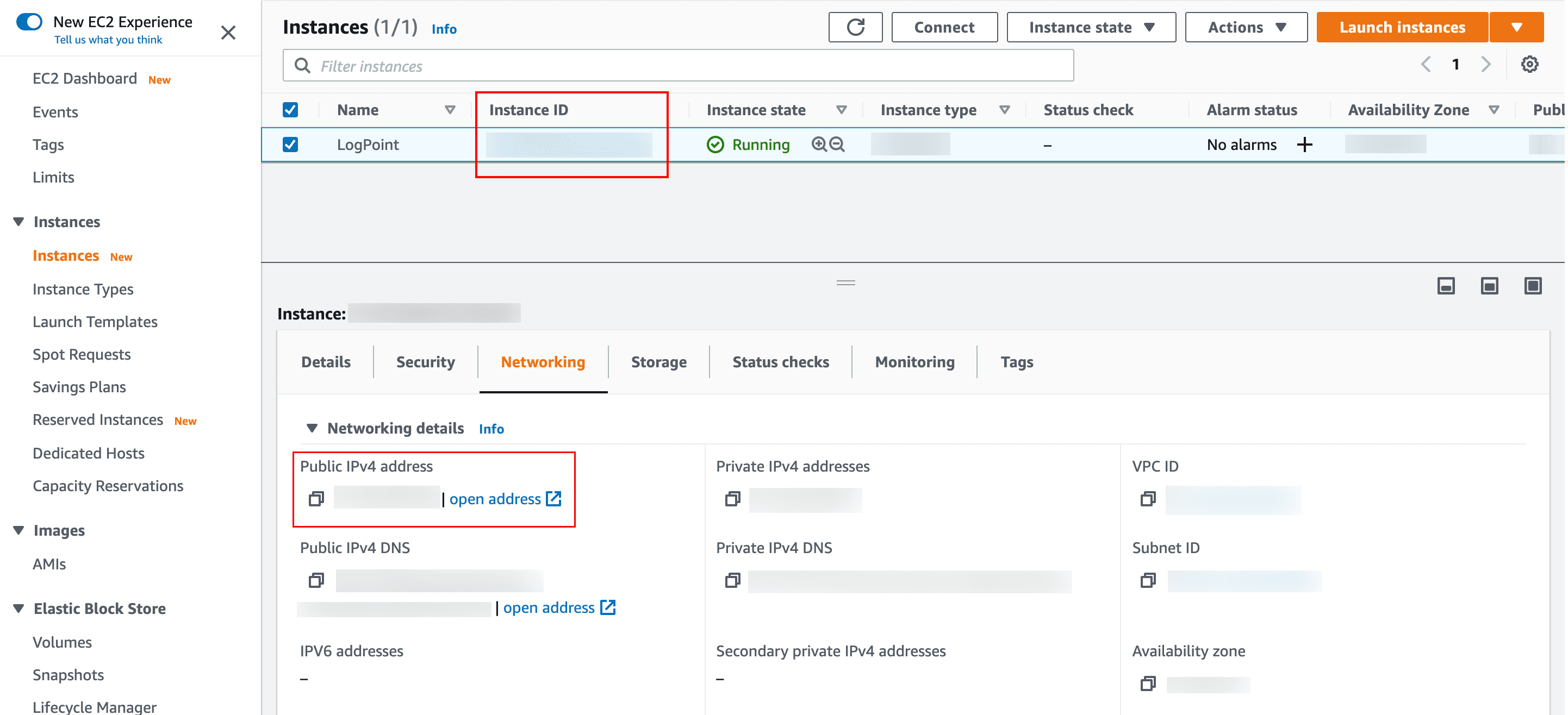Open the Storage tab

click(x=658, y=361)
